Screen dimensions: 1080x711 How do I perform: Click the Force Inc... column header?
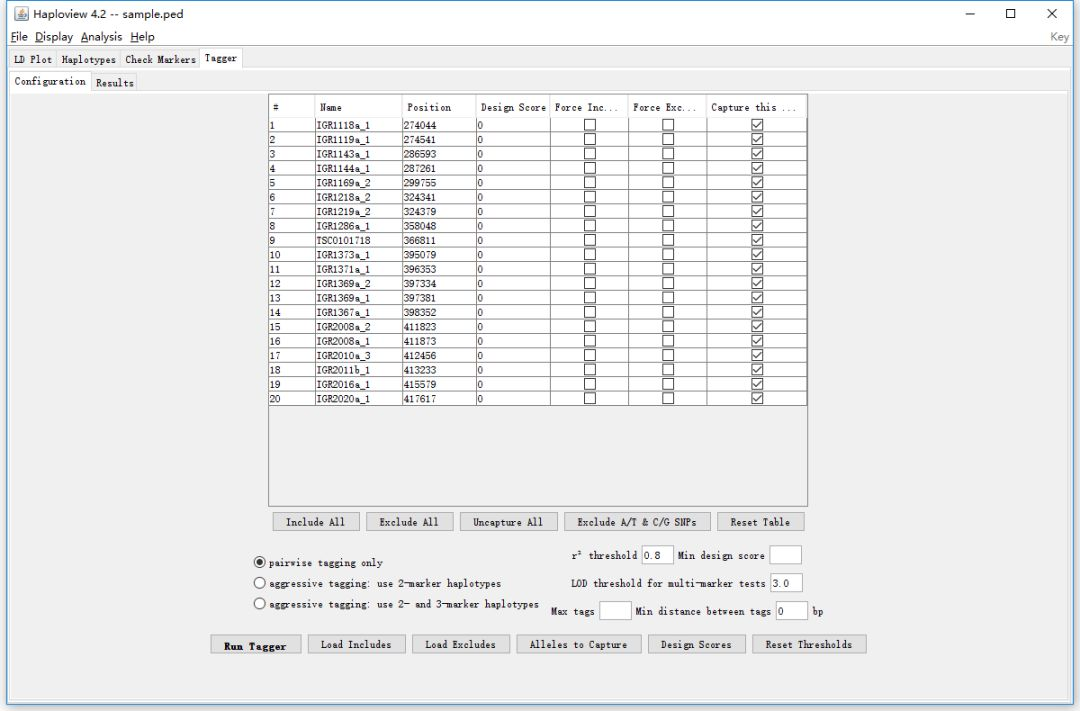click(x=589, y=107)
